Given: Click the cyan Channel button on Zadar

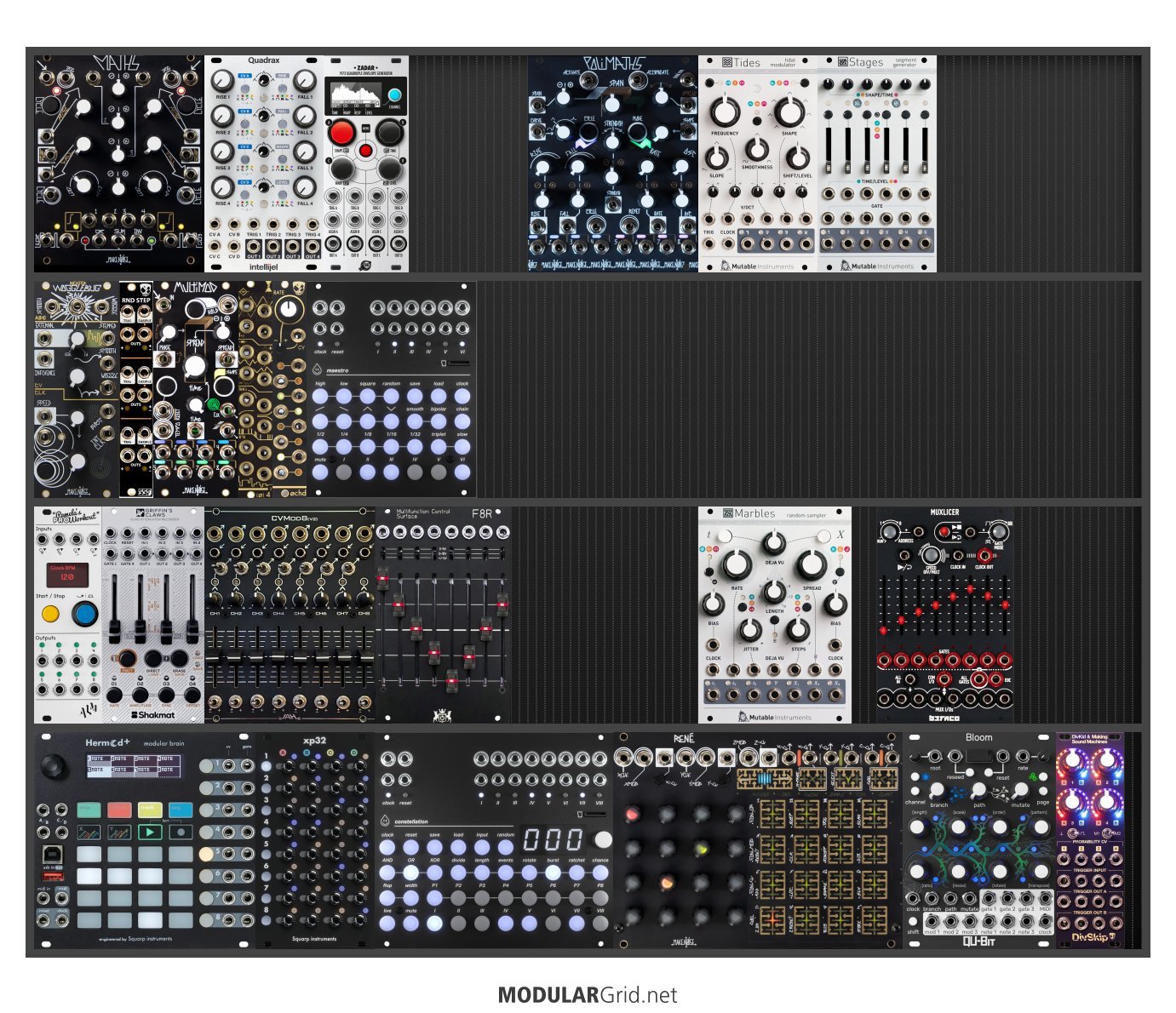Looking at the screenshot, I should pyautogui.click(x=394, y=95).
